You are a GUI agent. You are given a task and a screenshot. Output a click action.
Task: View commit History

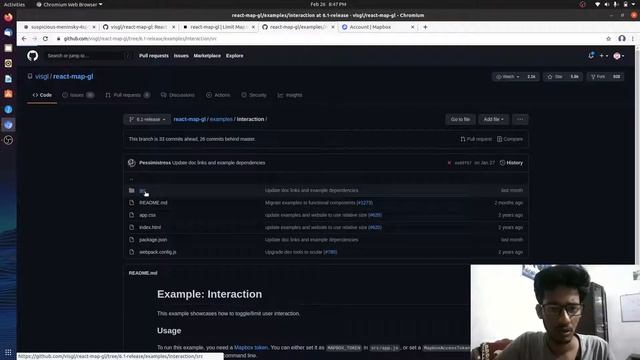511,163
